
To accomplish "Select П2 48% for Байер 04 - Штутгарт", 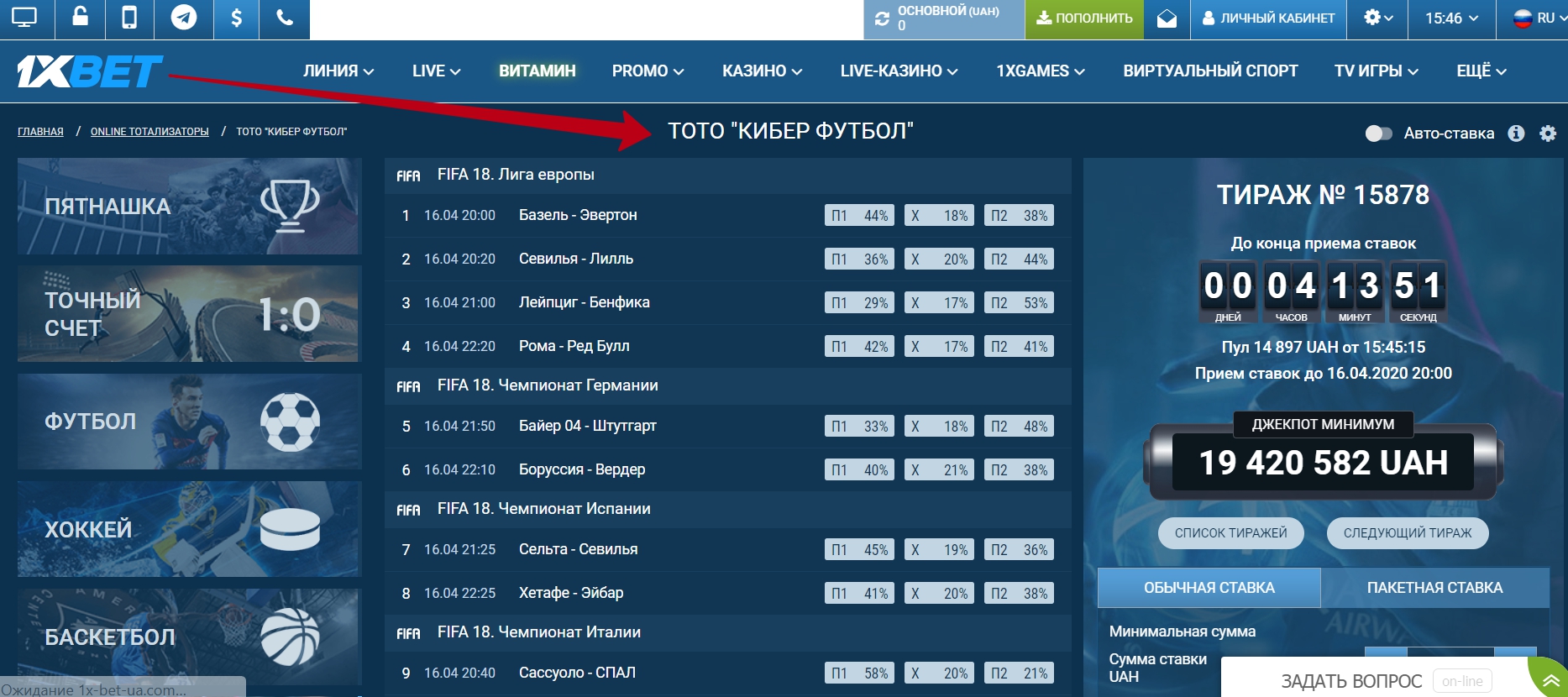I will coord(1019,427).
